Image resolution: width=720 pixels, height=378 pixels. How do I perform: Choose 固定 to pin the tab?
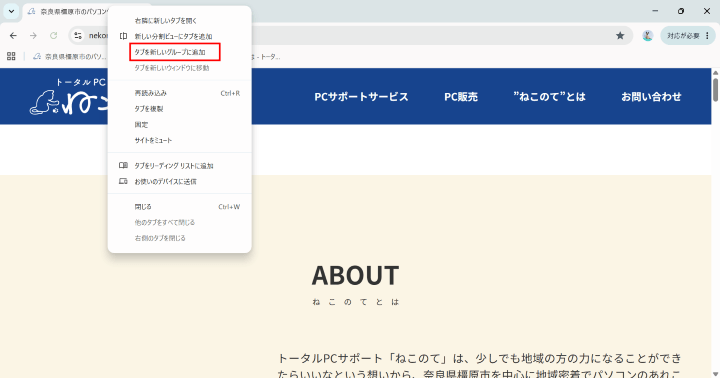(179, 124)
